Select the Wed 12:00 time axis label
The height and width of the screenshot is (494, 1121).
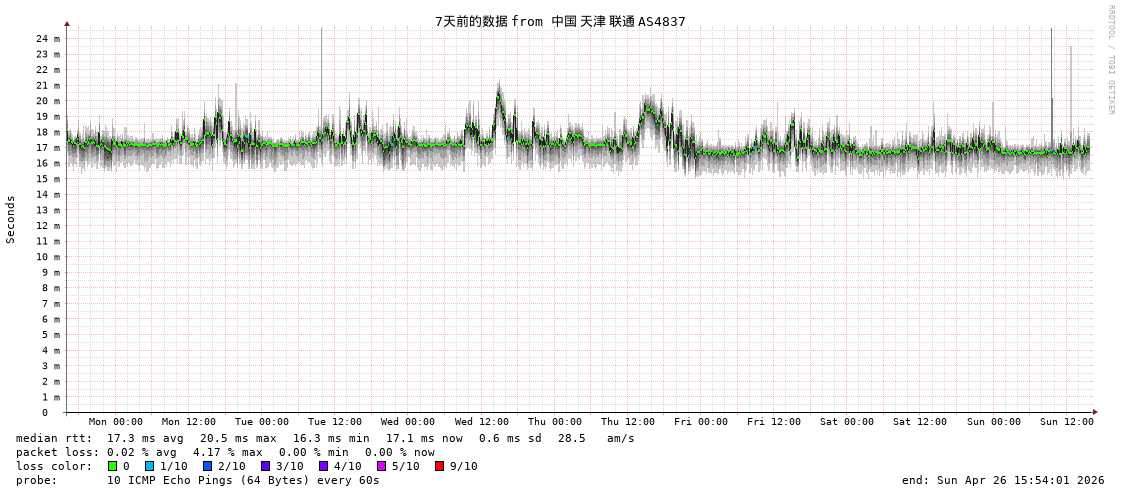click(x=481, y=422)
